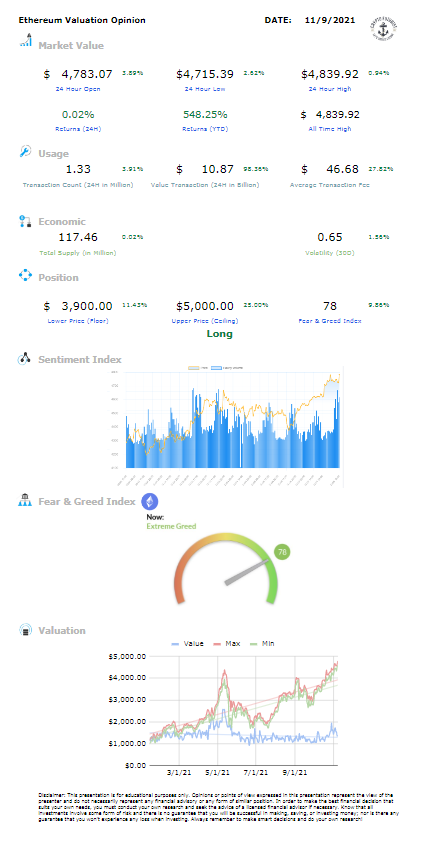
Task: Click the Total Supply (in Million) label
Action: (78, 252)
